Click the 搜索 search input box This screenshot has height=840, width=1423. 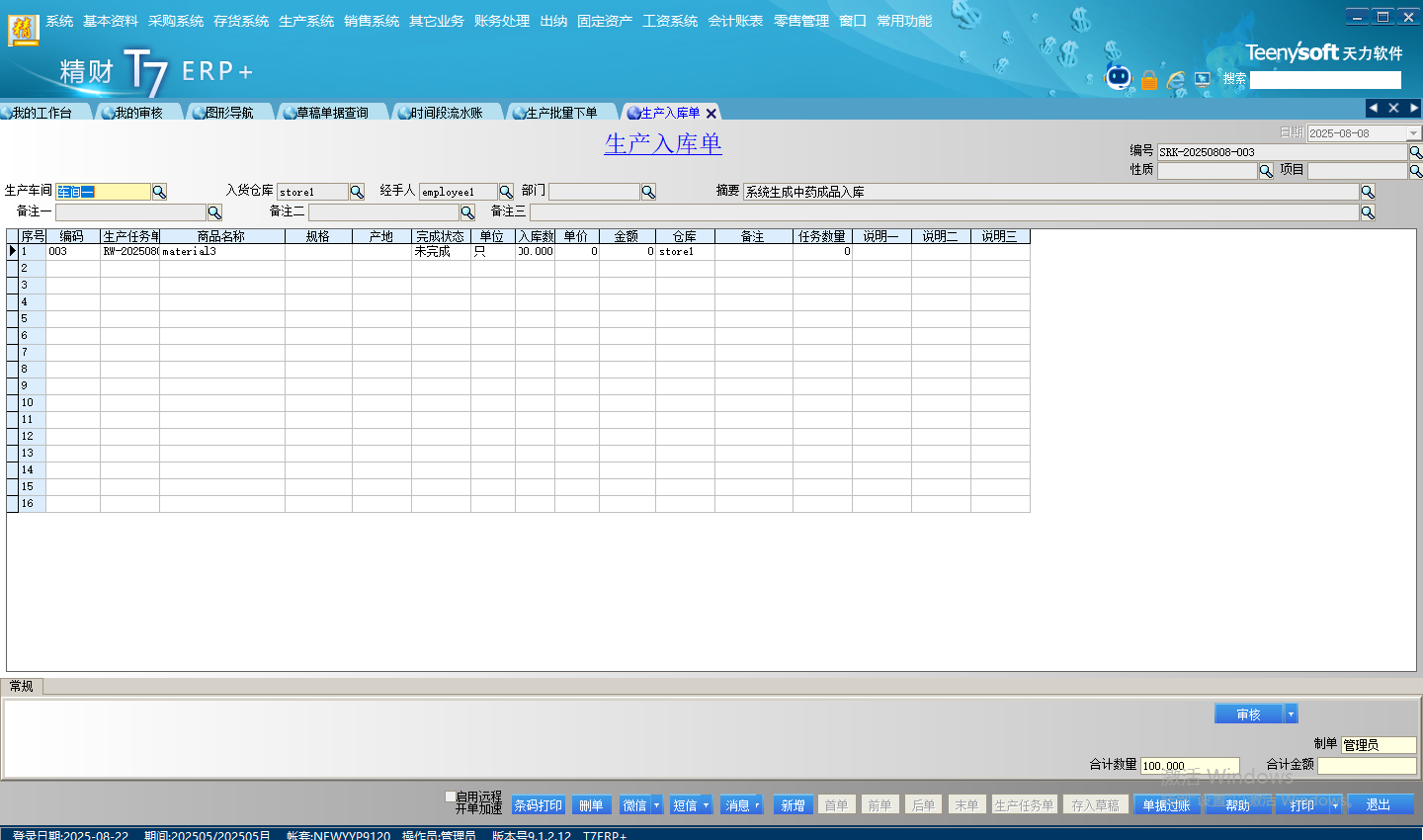pos(1325,80)
